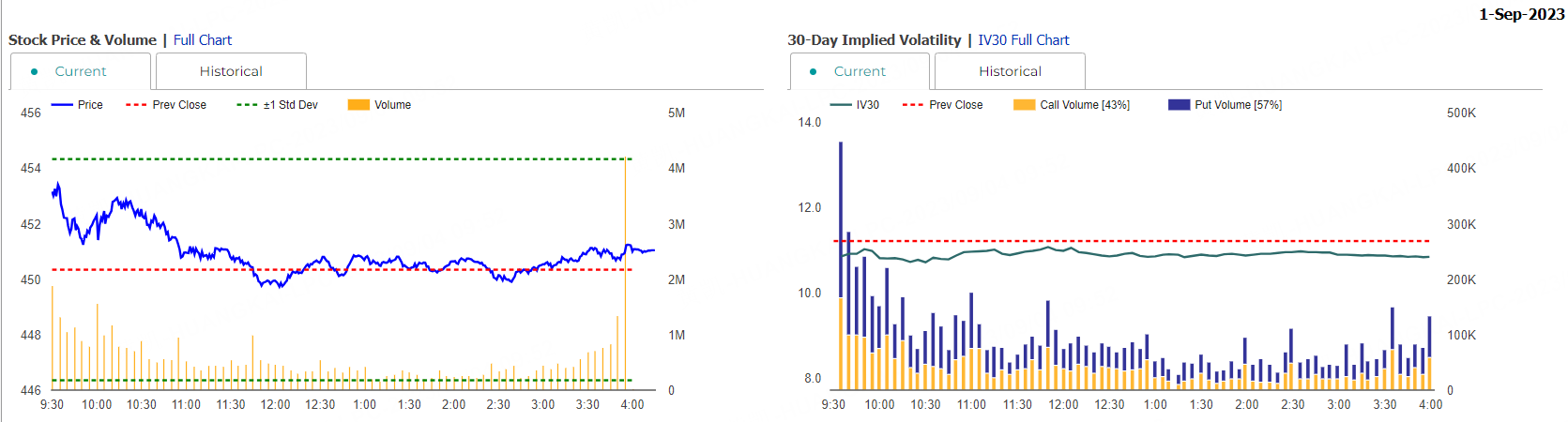Toggle the Prev Close series in the stock chart legend
This screenshot has width=1568, height=422.
tap(179, 105)
